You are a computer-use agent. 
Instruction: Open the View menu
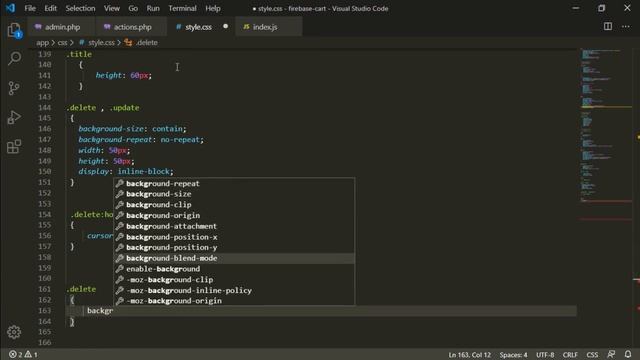click(x=111, y=8)
